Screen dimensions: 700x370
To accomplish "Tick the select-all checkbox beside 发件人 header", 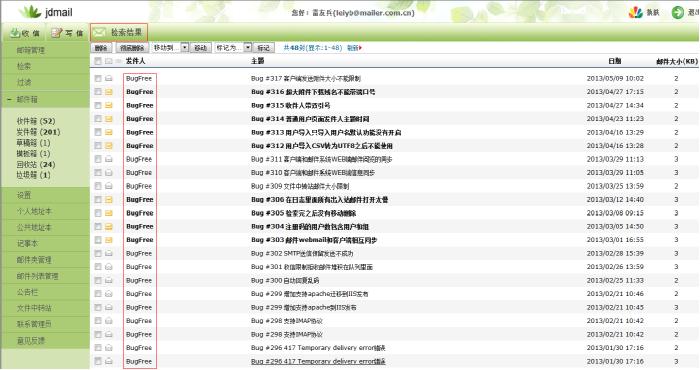I will tap(98, 61).
